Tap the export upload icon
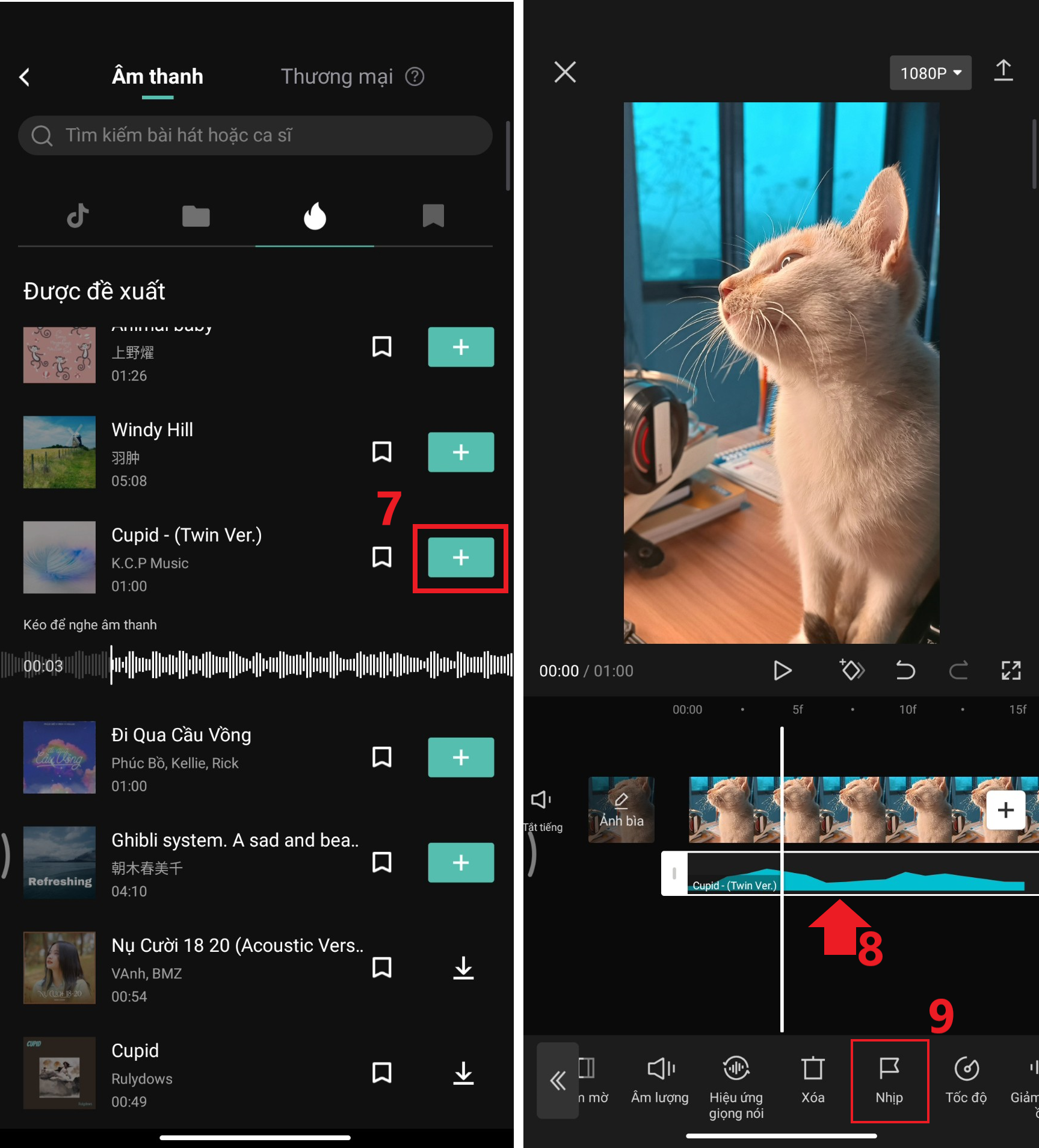1039x1148 pixels. point(1003,72)
